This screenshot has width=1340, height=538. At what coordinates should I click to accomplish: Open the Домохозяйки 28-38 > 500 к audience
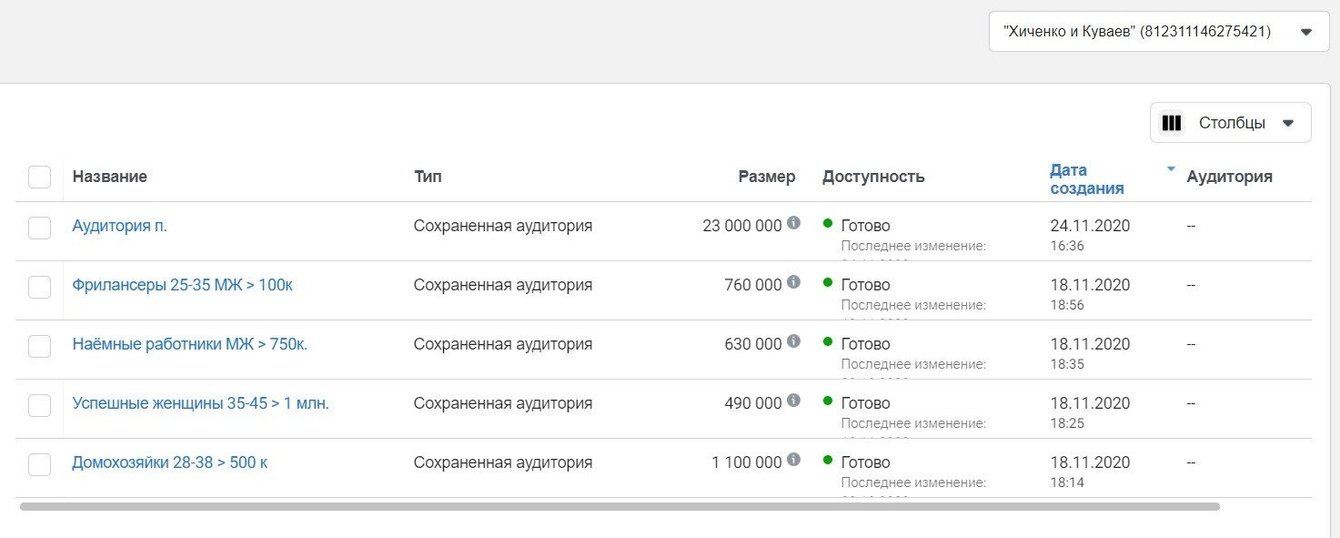[x=170, y=462]
